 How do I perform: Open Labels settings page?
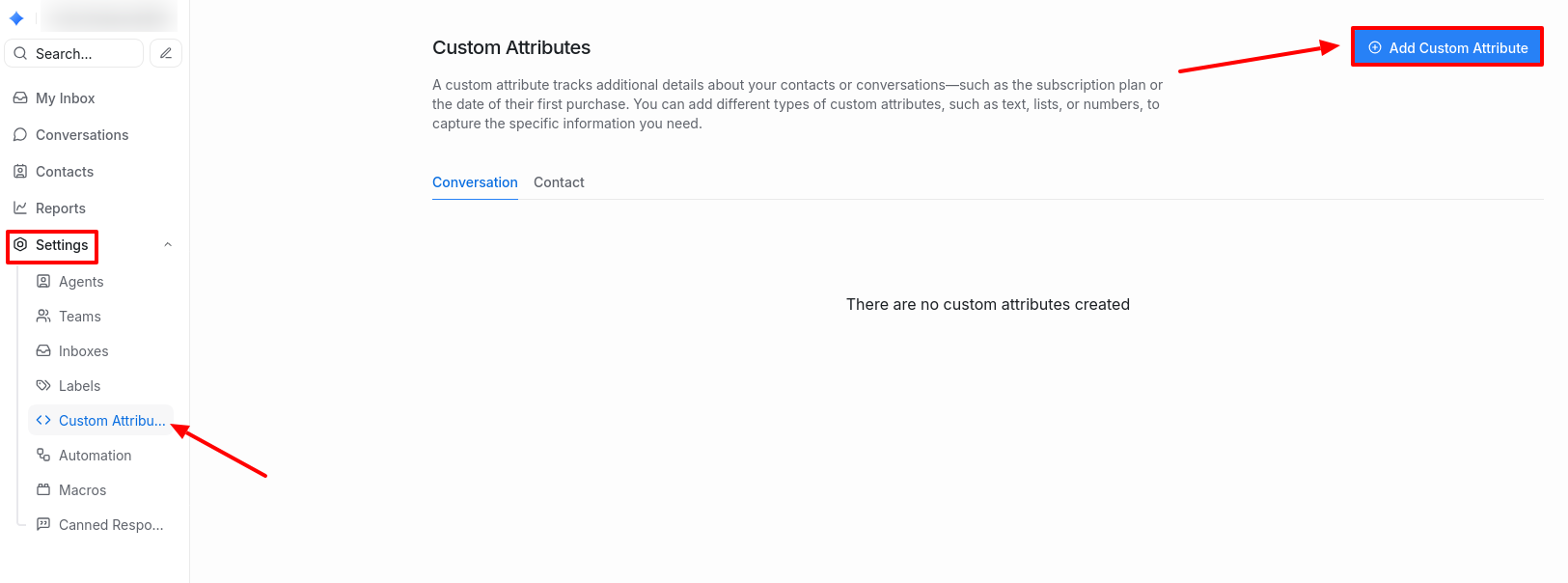click(79, 386)
